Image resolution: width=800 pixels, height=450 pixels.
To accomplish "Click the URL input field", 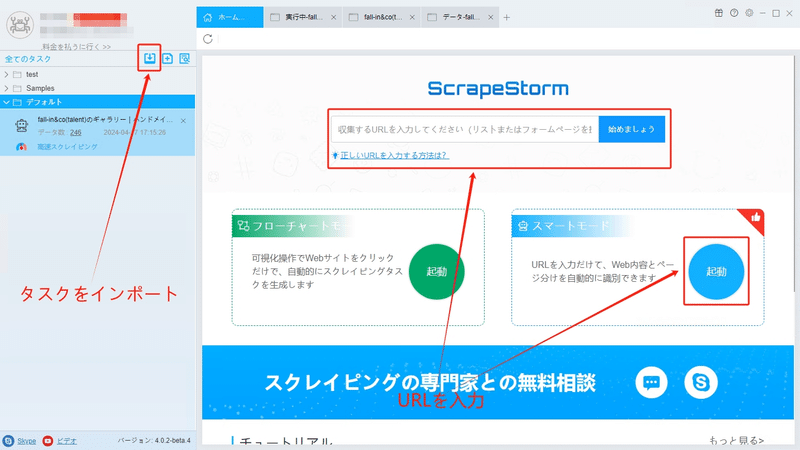I will point(465,129).
